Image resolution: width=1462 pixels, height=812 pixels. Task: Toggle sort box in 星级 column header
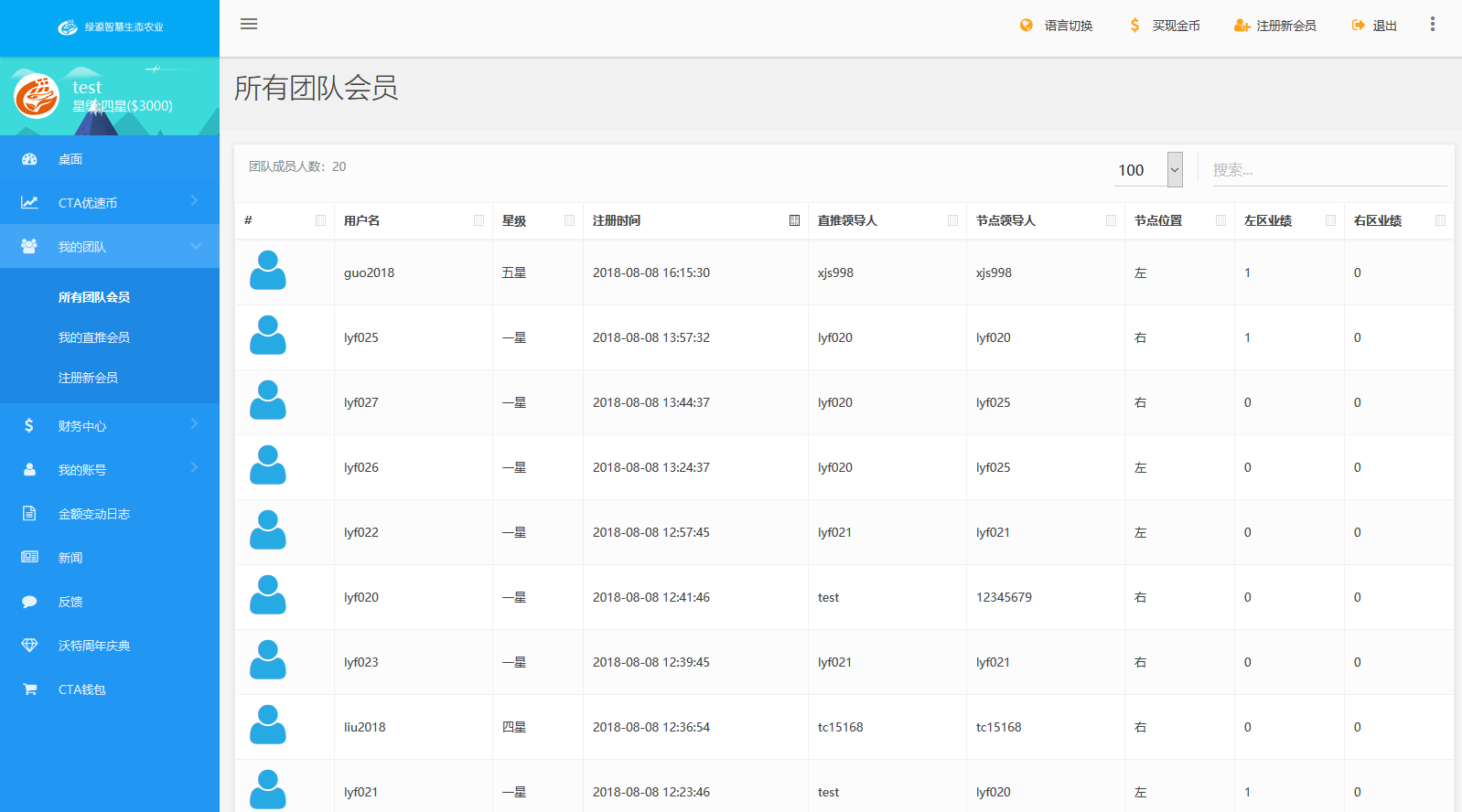(569, 220)
